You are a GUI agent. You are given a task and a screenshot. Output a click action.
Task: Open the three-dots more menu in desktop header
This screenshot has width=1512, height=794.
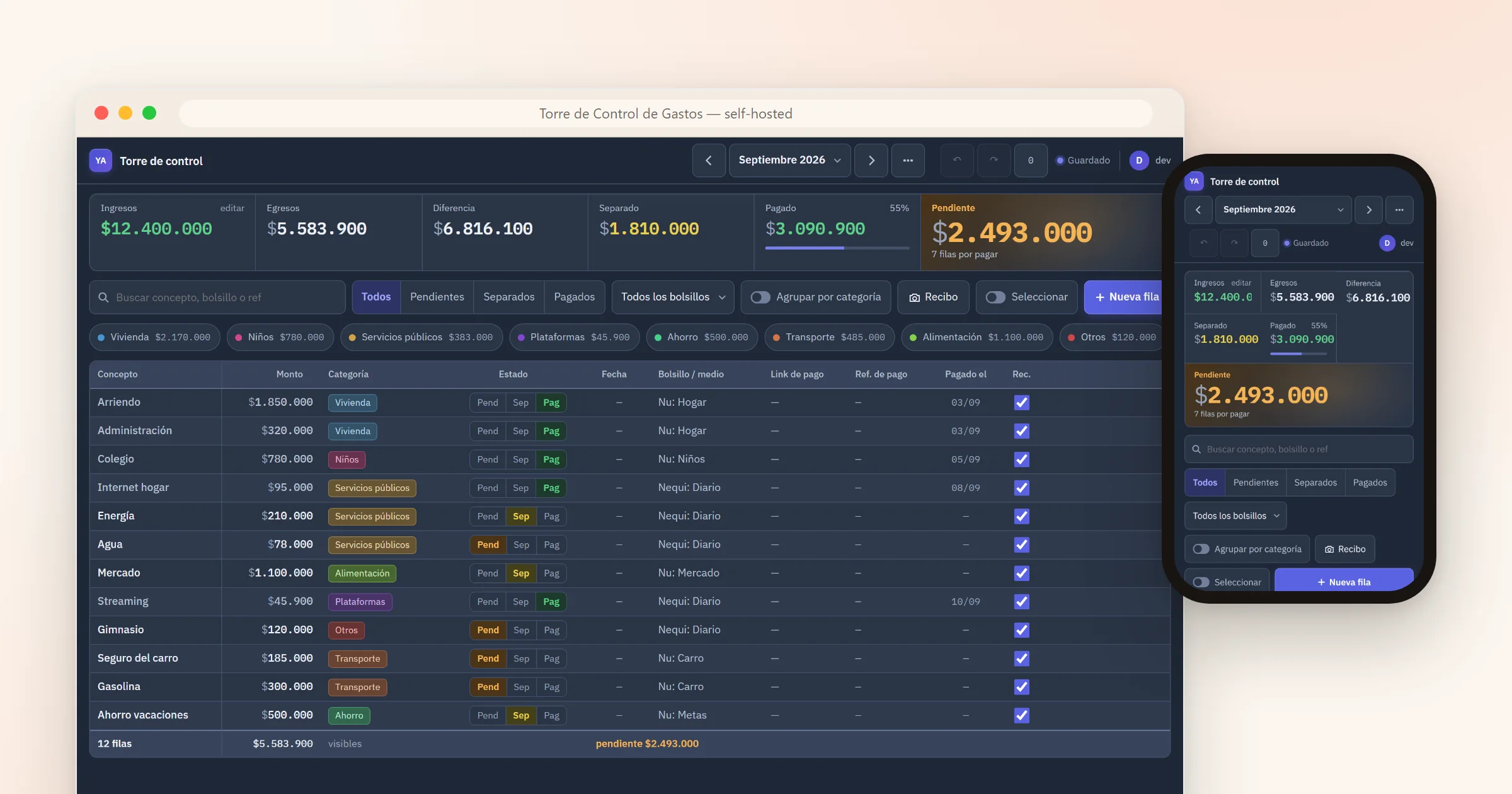[908, 160]
